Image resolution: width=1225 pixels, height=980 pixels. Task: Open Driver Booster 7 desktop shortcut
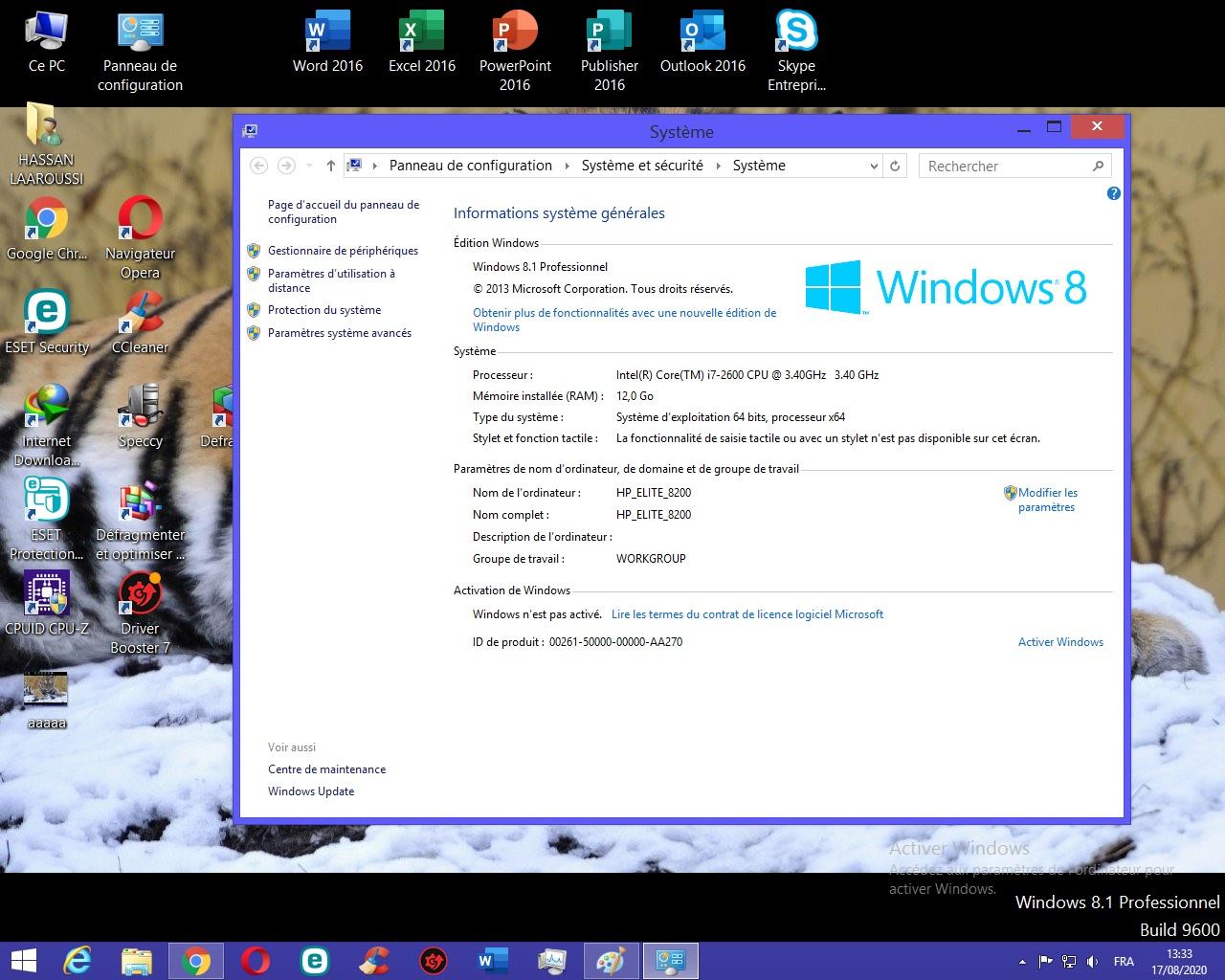[140, 614]
